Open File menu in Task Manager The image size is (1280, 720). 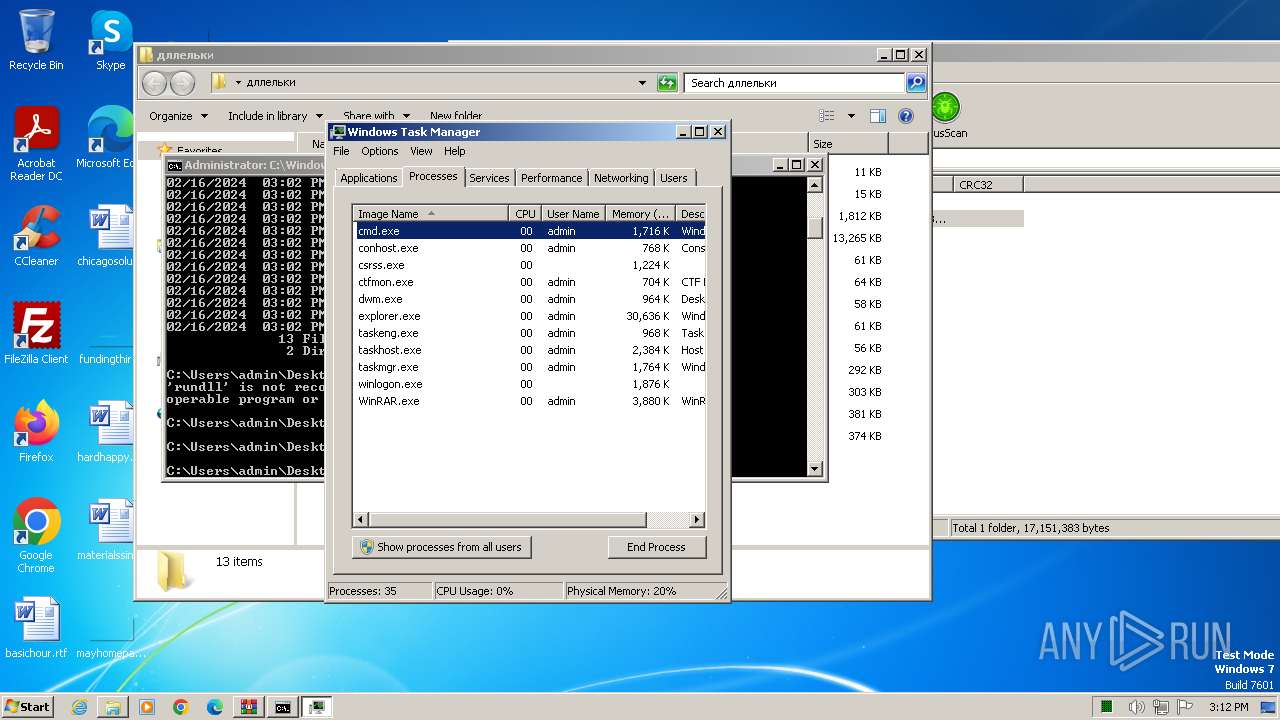[x=341, y=151]
